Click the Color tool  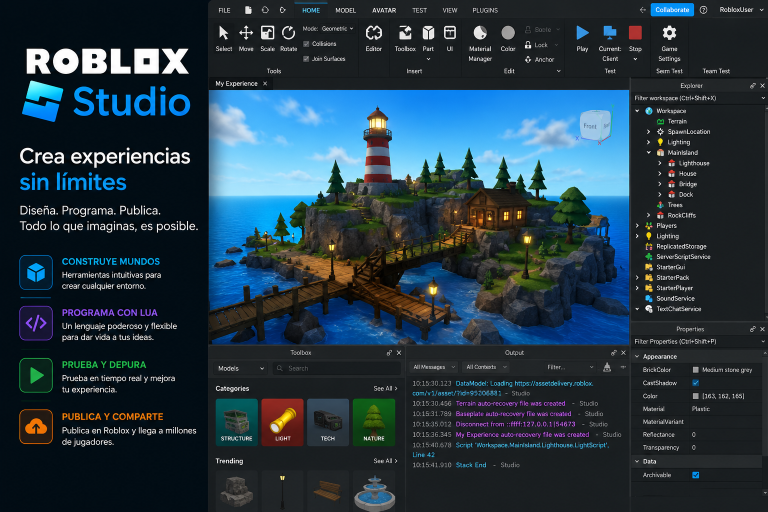pyautogui.click(x=508, y=38)
